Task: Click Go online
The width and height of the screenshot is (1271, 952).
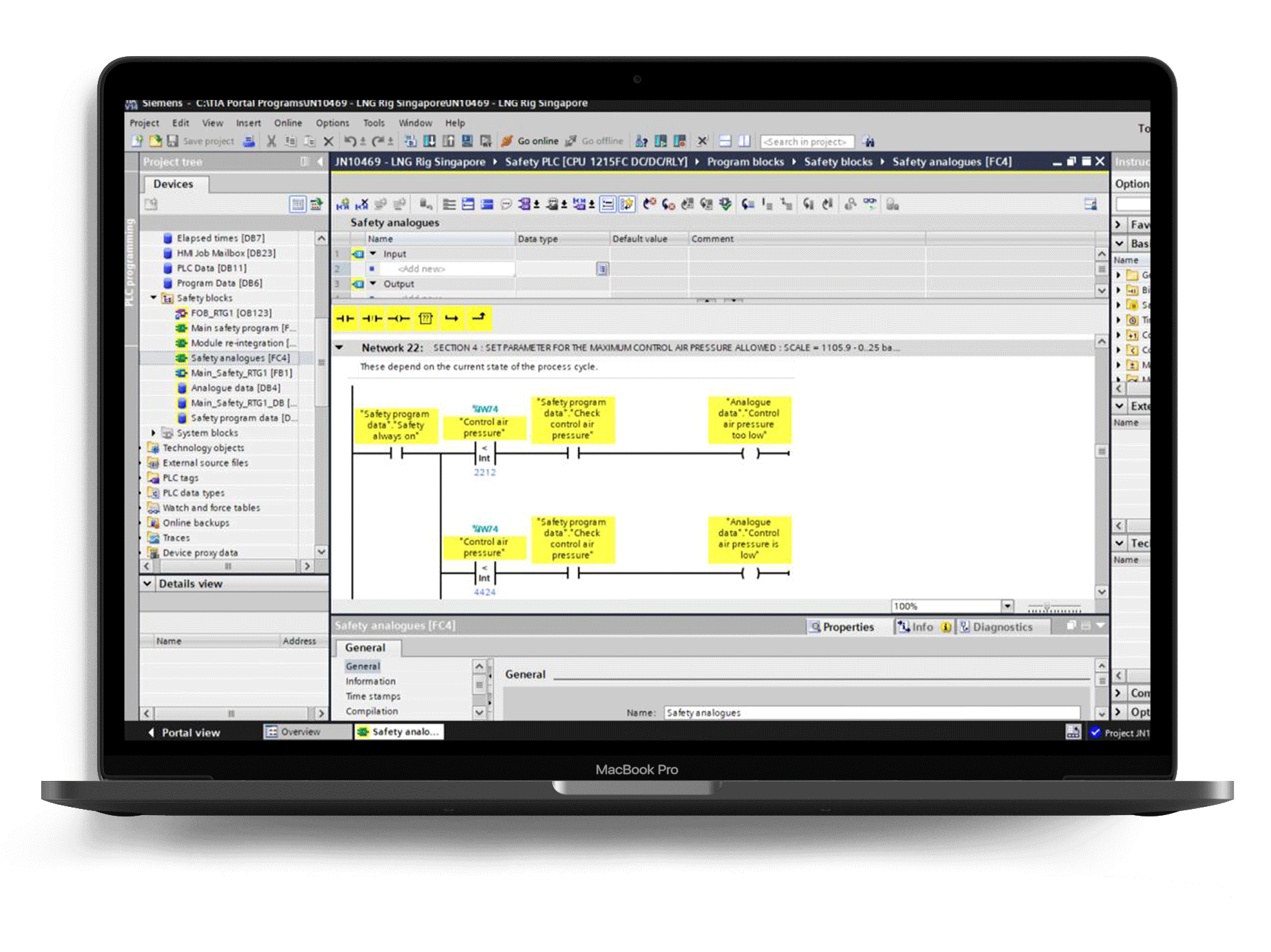Action: pos(530,141)
